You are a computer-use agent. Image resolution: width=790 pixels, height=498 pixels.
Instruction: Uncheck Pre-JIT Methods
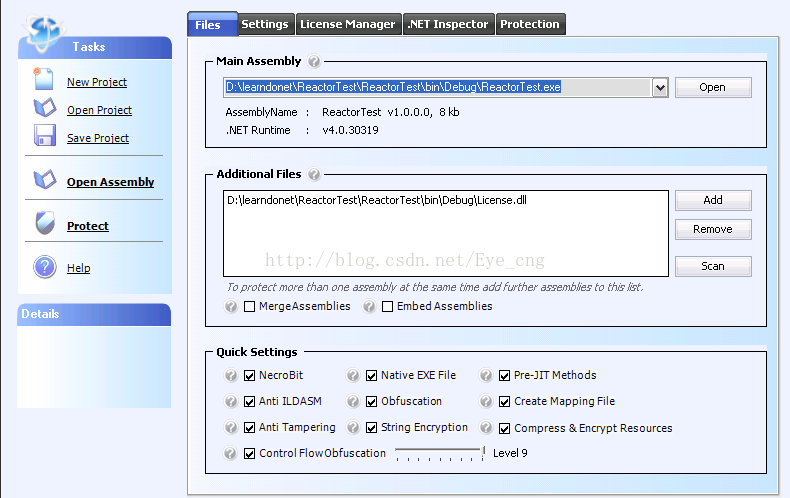pos(504,376)
